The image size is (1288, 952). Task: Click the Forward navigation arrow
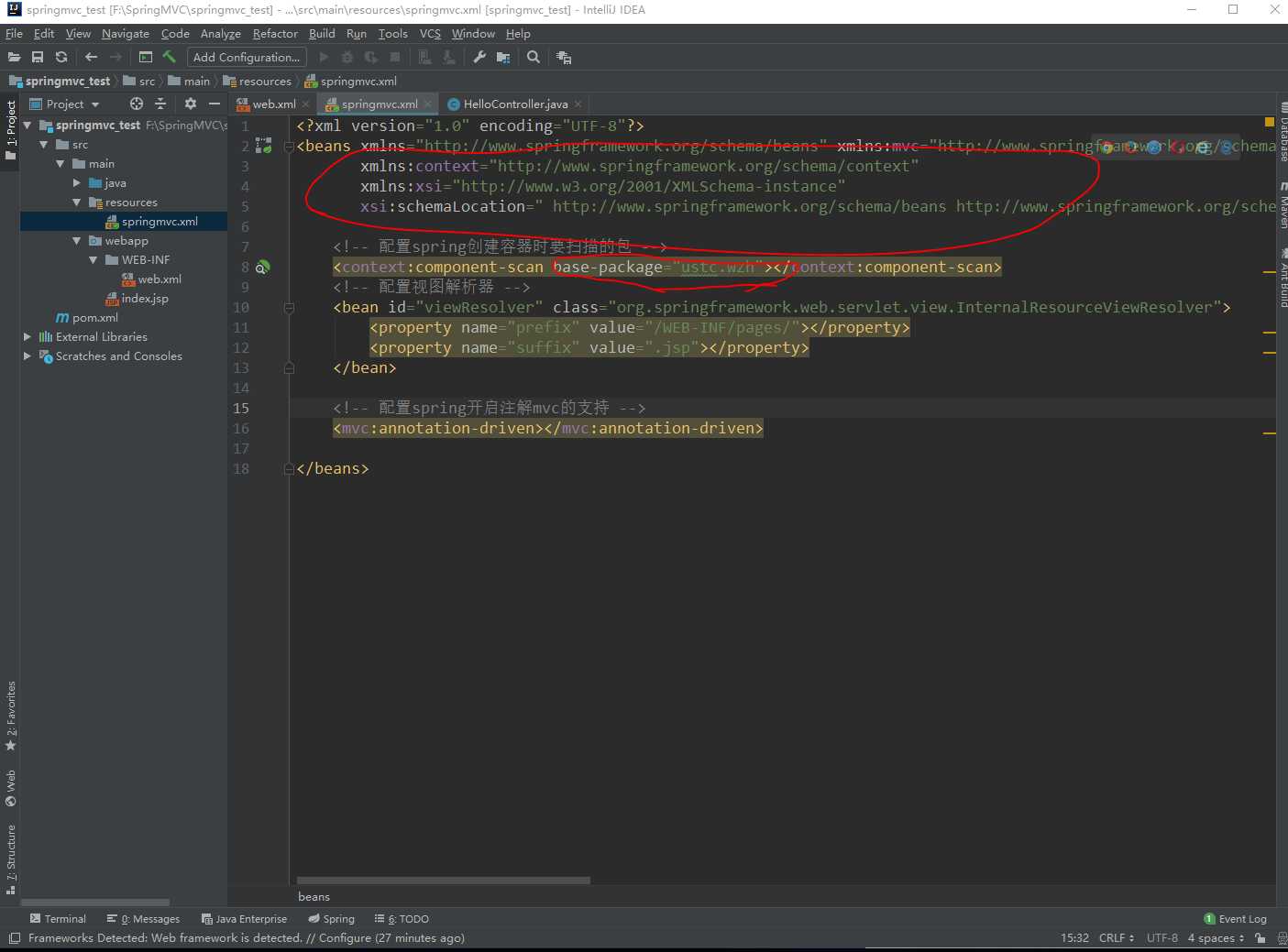[116, 57]
